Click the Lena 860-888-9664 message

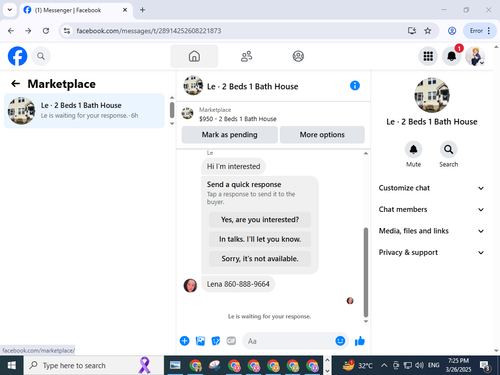238,284
